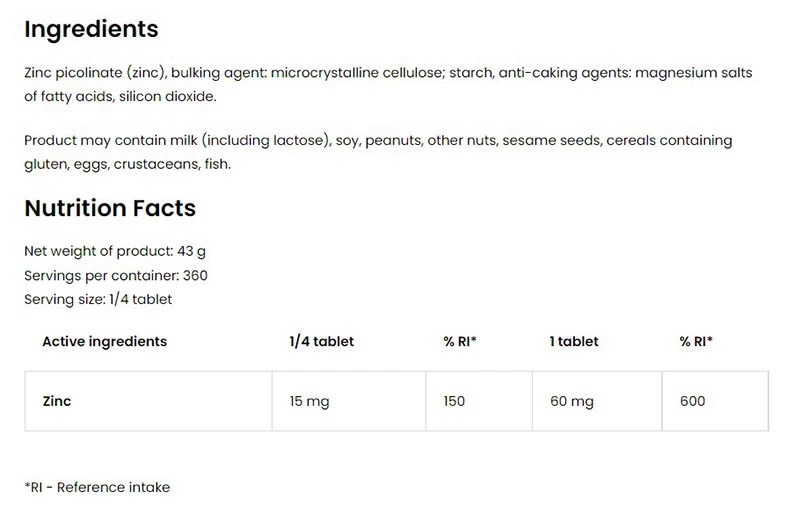The width and height of the screenshot is (800, 528).
Task: Select the Zinc row label cell
Action: click(x=57, y=401)
